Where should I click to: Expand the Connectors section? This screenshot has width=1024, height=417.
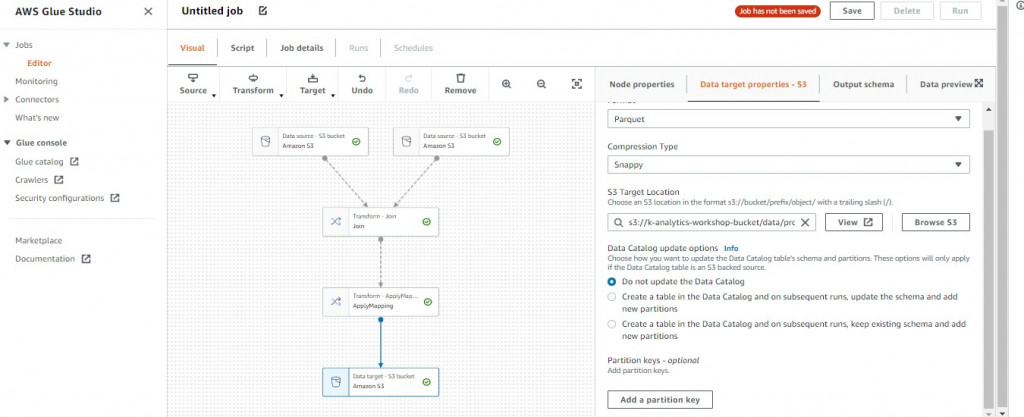click(7, 100)
